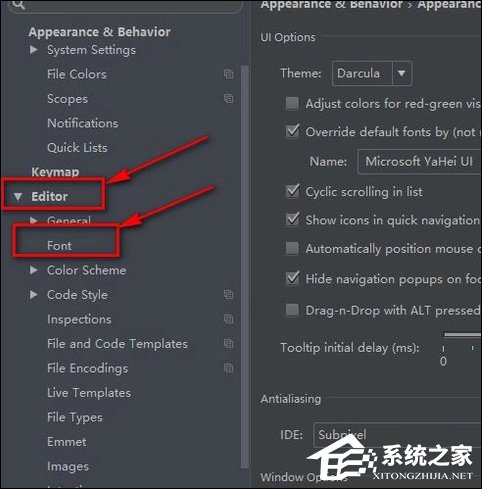Open the Keymap settings page
482x489 pixels.
(55, 172)
